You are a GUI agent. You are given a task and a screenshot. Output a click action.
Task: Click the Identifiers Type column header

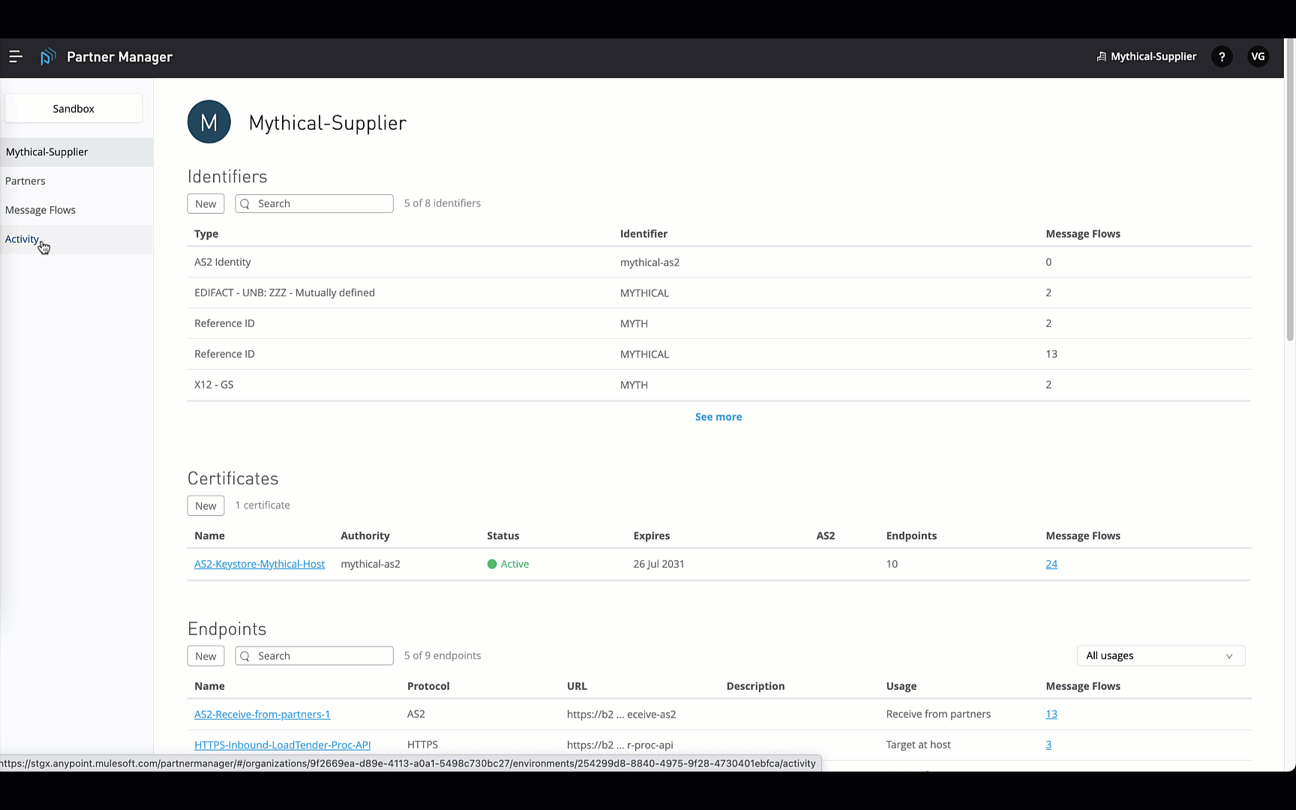tap(206, 234)
